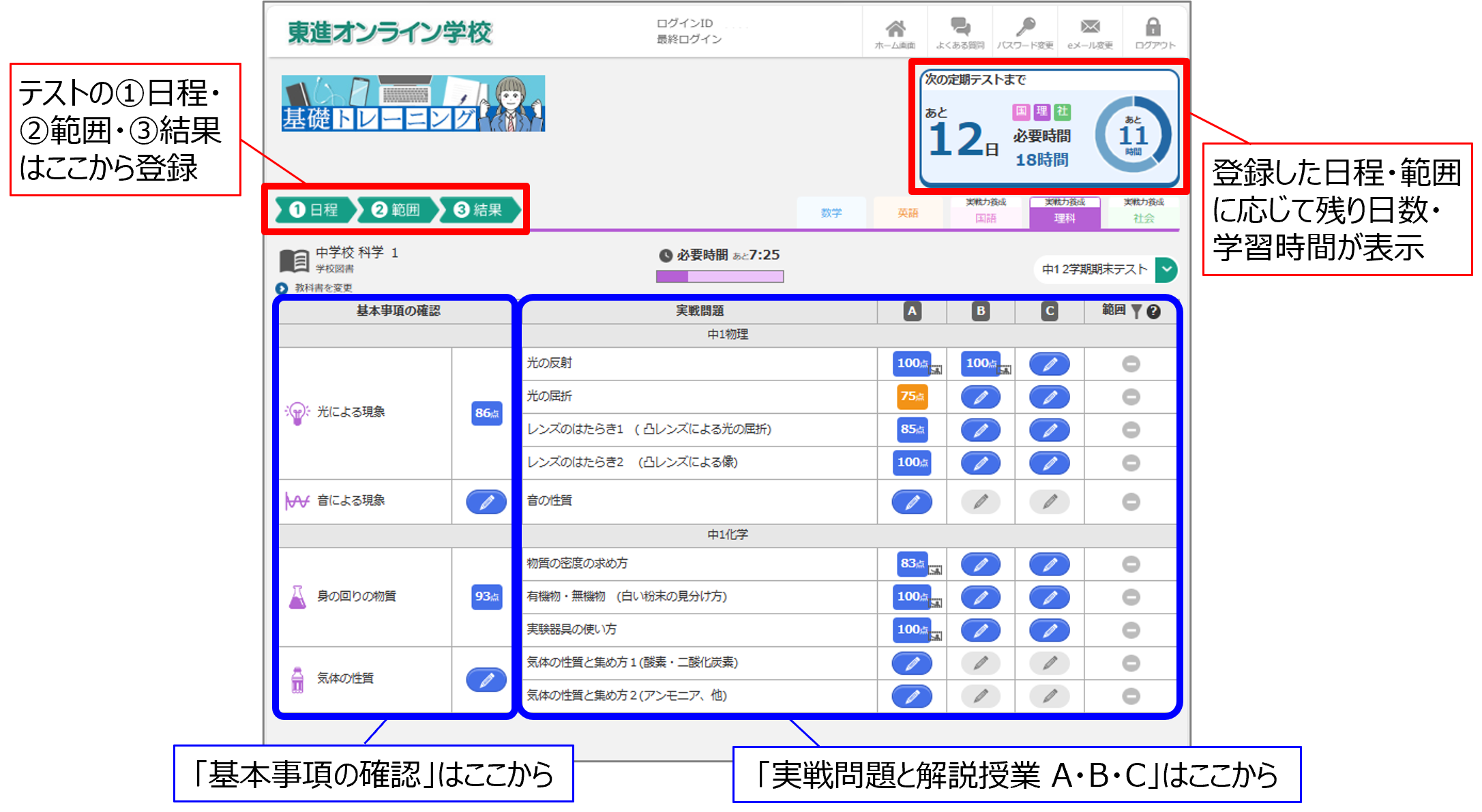The width and height of the screenshot is (1482, 812).
Task: Switch to the 国語 tab
Action: [985, 213]
